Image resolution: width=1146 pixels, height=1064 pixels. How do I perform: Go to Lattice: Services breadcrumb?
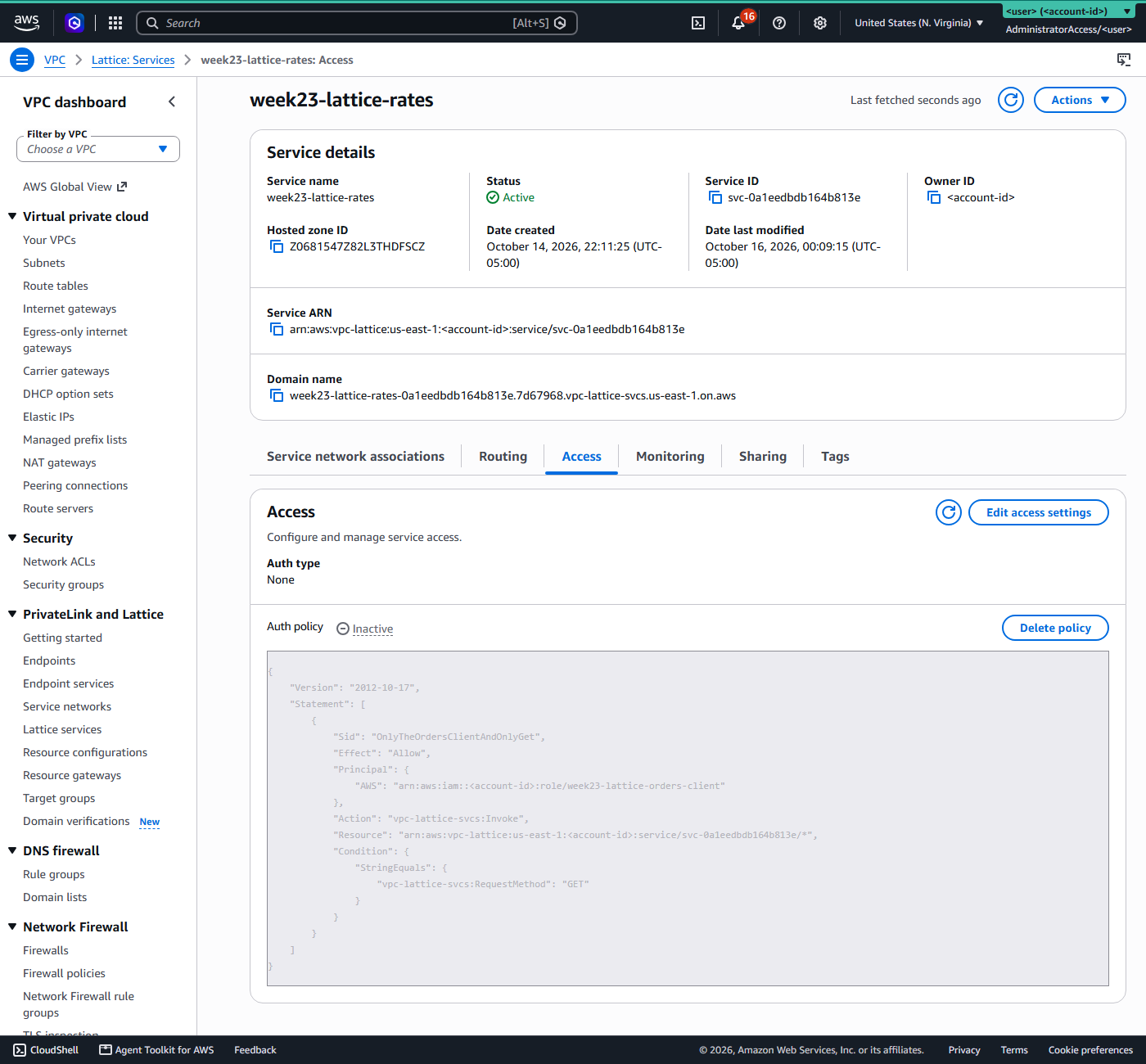click(x=133, y=60)
